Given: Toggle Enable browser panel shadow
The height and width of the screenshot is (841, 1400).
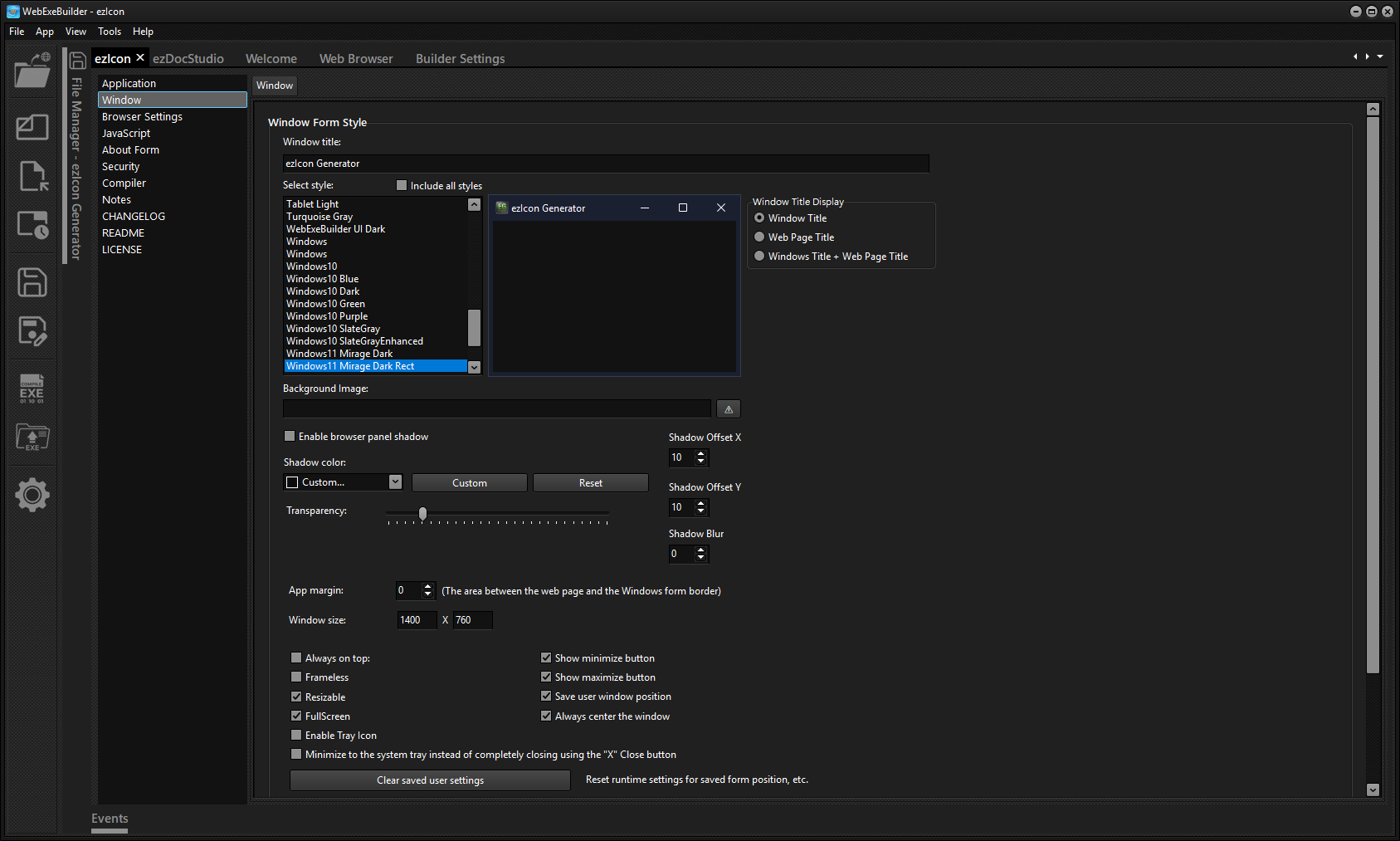Looking at the screenshot, I should coord(290,437).
